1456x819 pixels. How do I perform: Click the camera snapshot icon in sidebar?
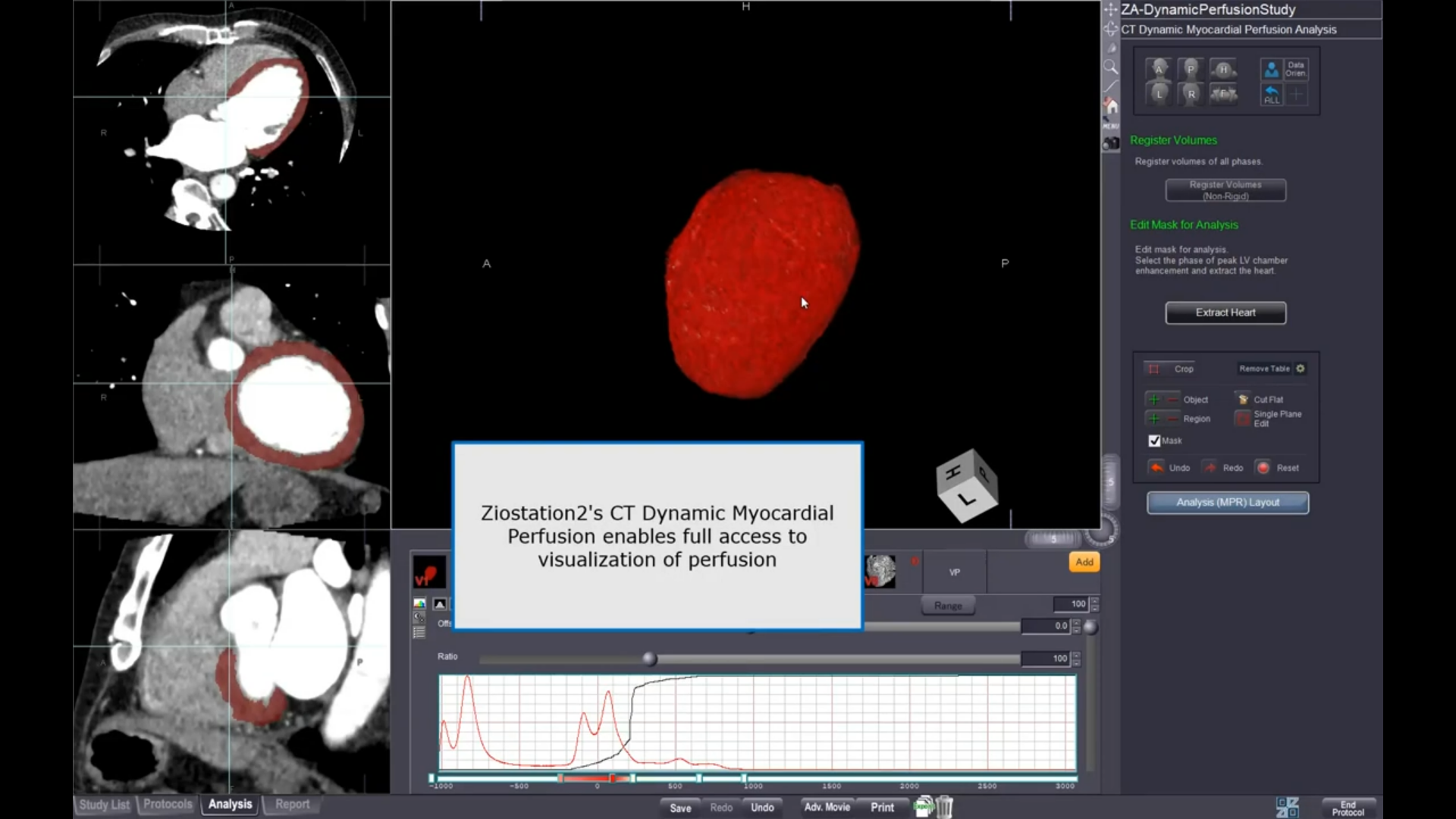[x=1111, y=143]
